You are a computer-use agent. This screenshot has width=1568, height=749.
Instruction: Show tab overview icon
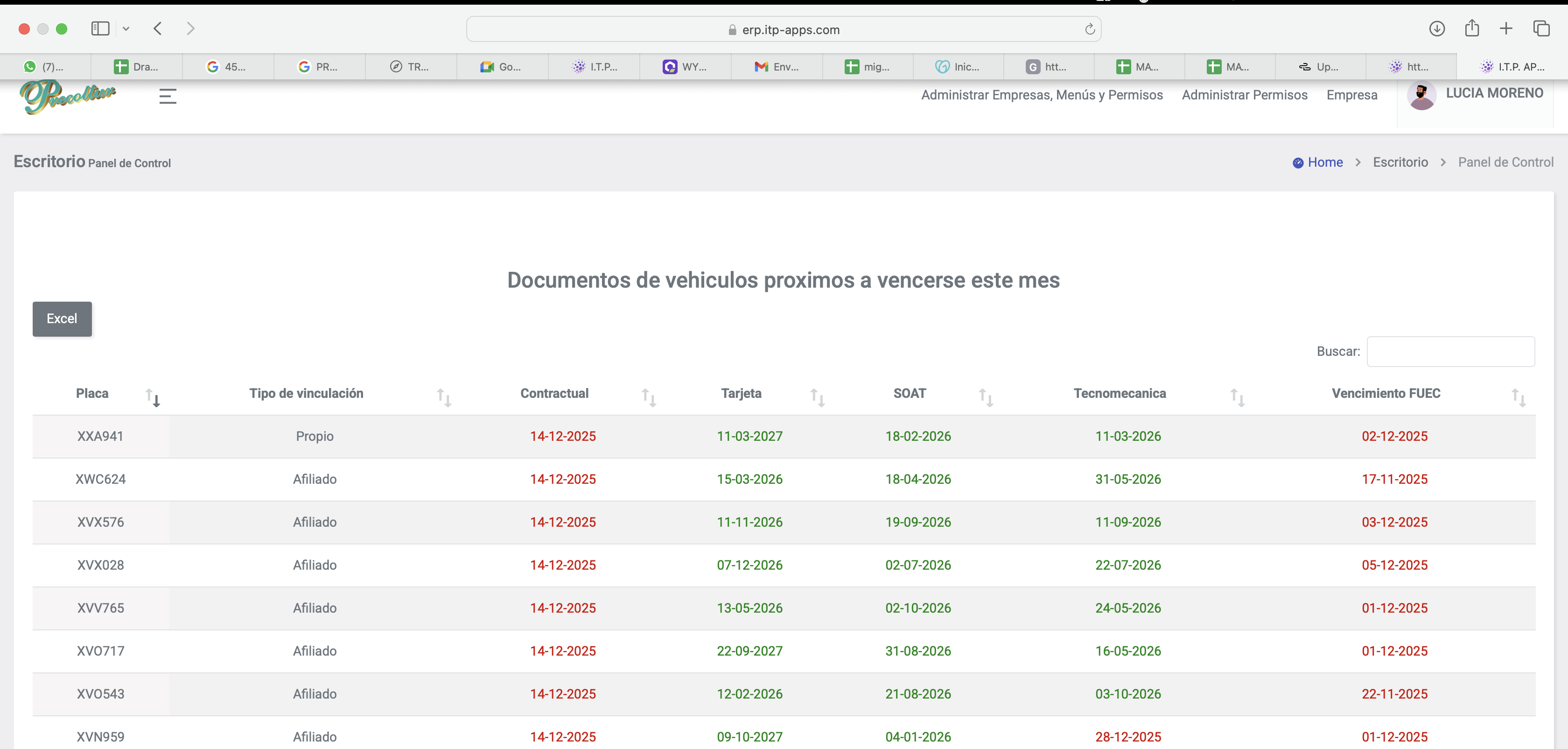1541,28
